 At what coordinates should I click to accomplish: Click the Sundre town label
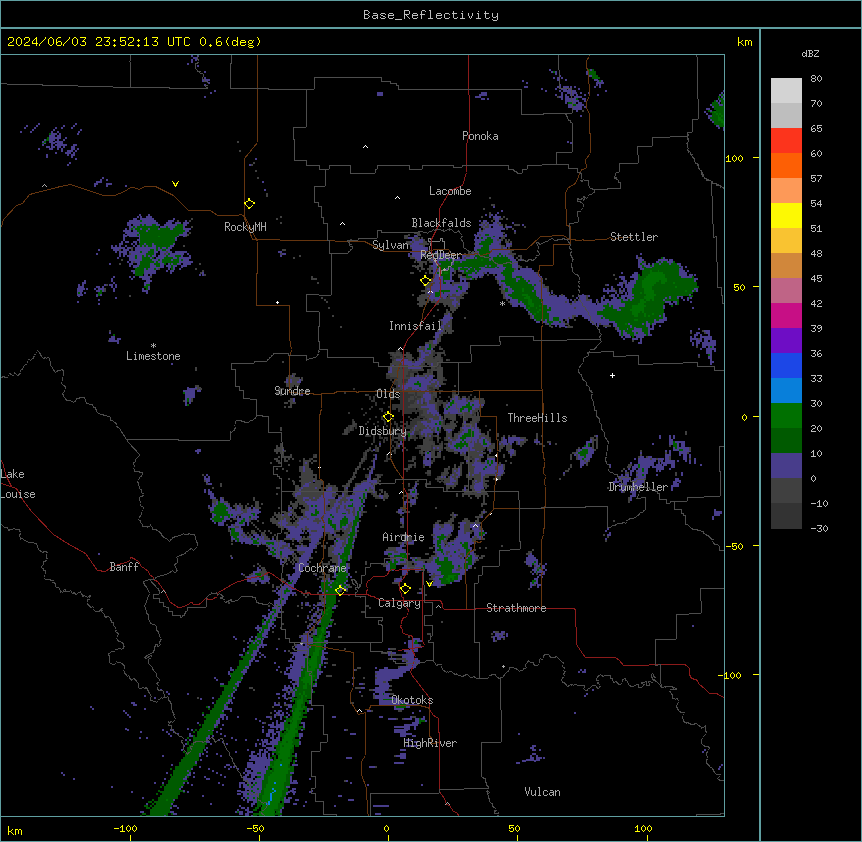(x=292, y=391)
